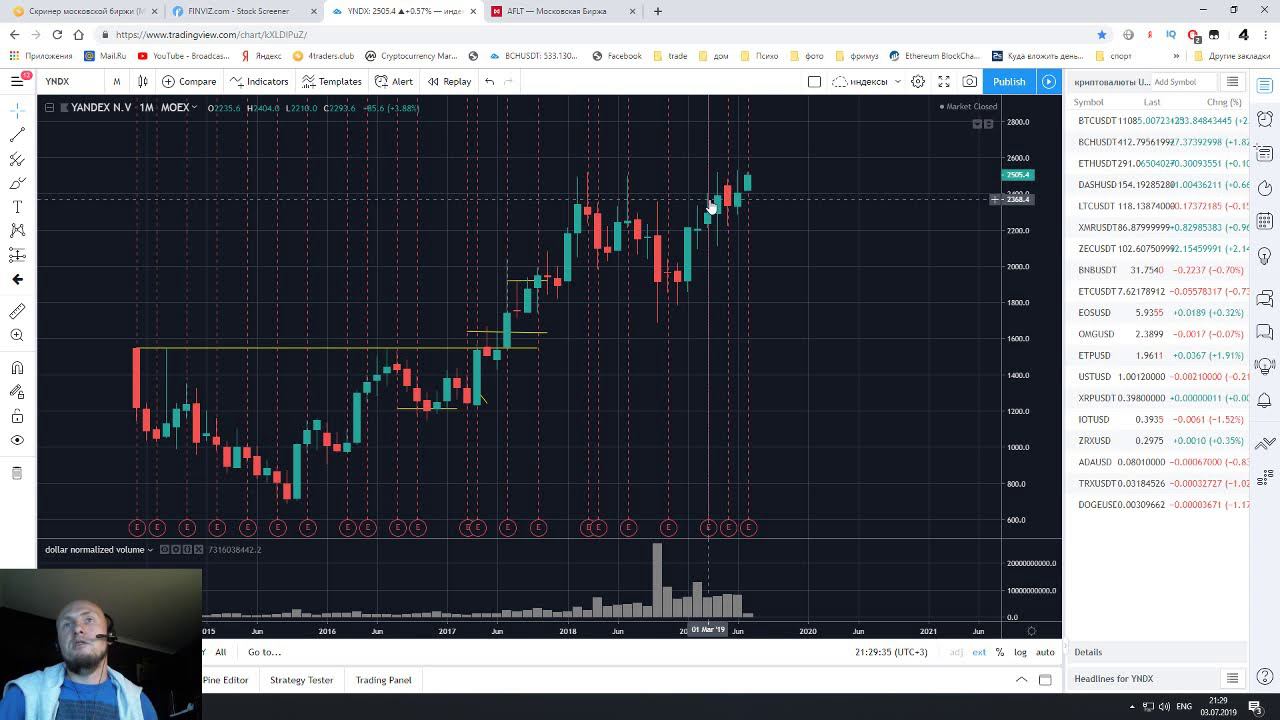Open chart settings gear icon
Viewport: 1280px width, 720px height.
(917, 81)
